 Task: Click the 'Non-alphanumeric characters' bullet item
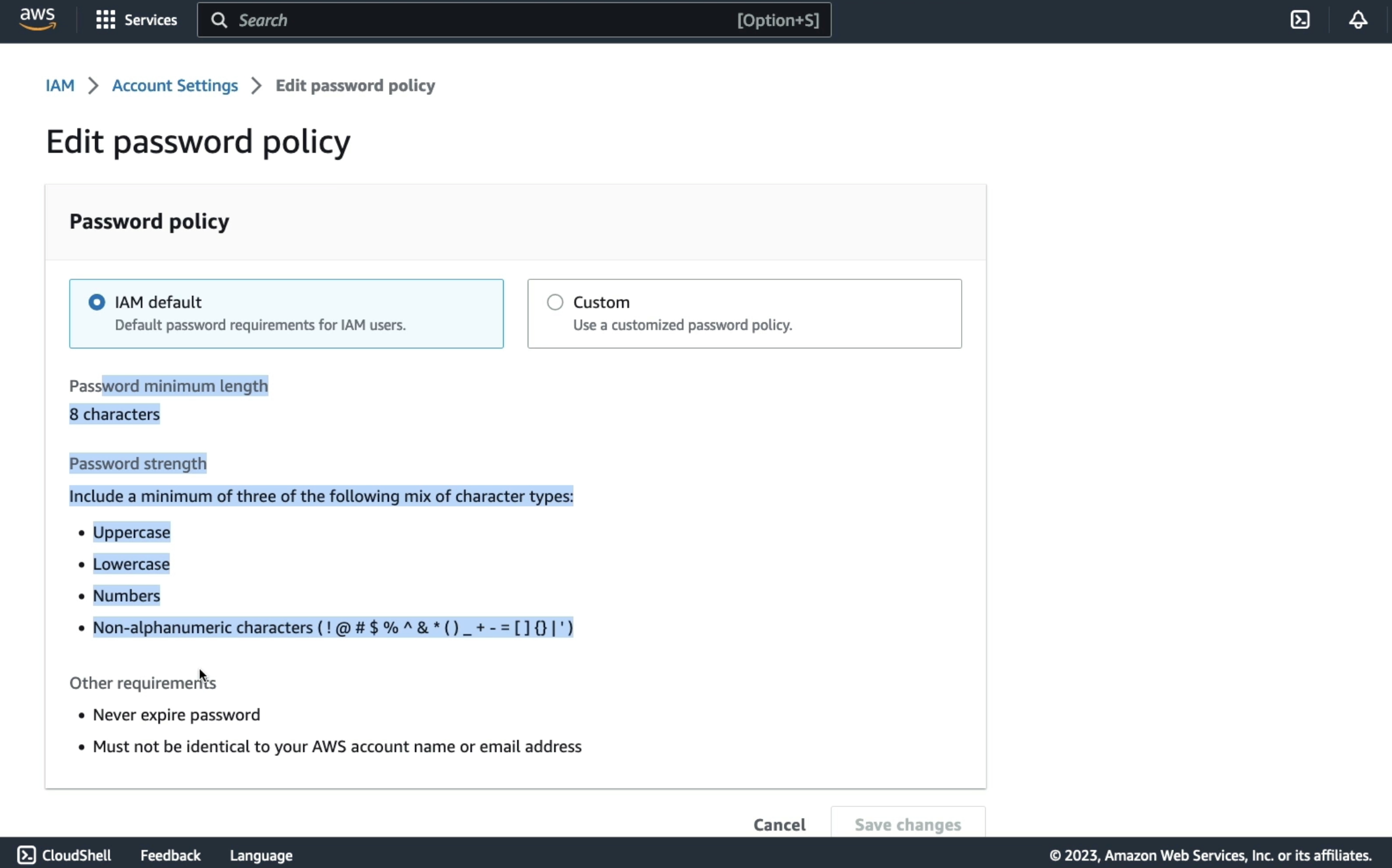pos(333,627)
